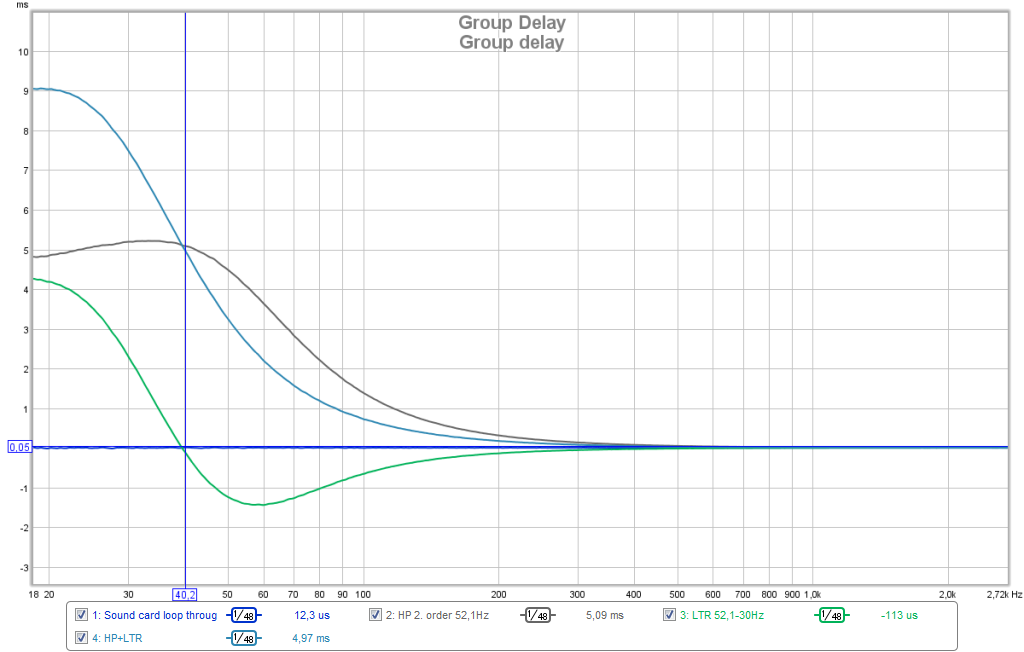
Task: Open 1/48 smoothing icon for Sound card trace
Action: [244, 615]
